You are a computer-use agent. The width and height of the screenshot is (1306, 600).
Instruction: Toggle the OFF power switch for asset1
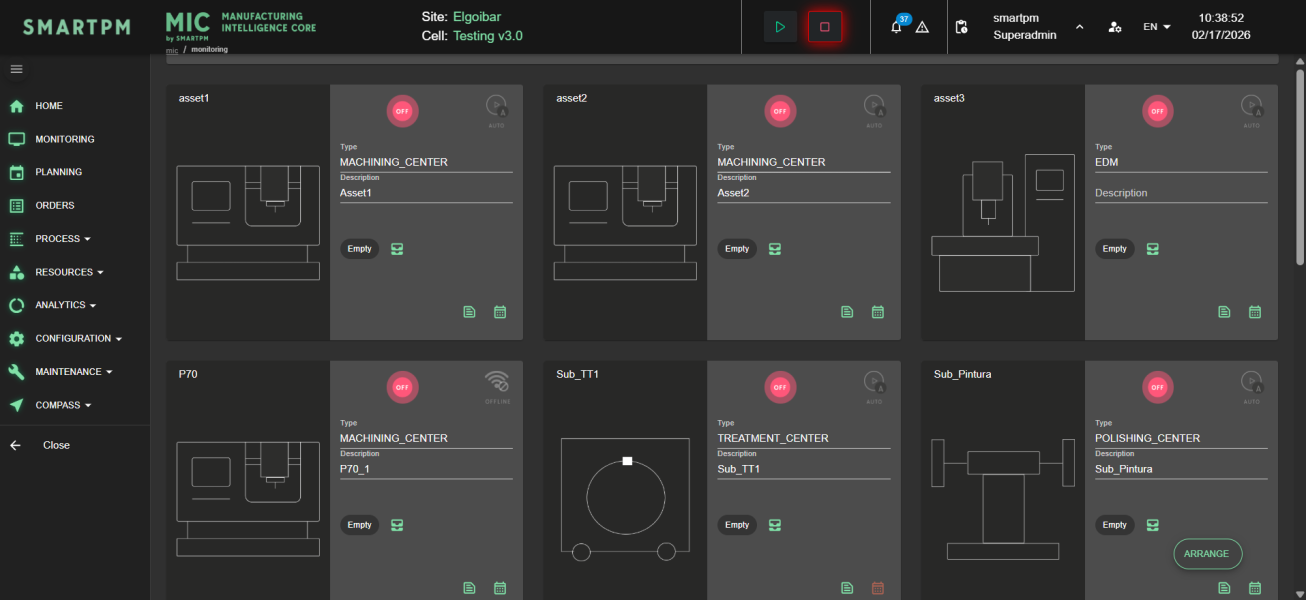pos(402,111)
